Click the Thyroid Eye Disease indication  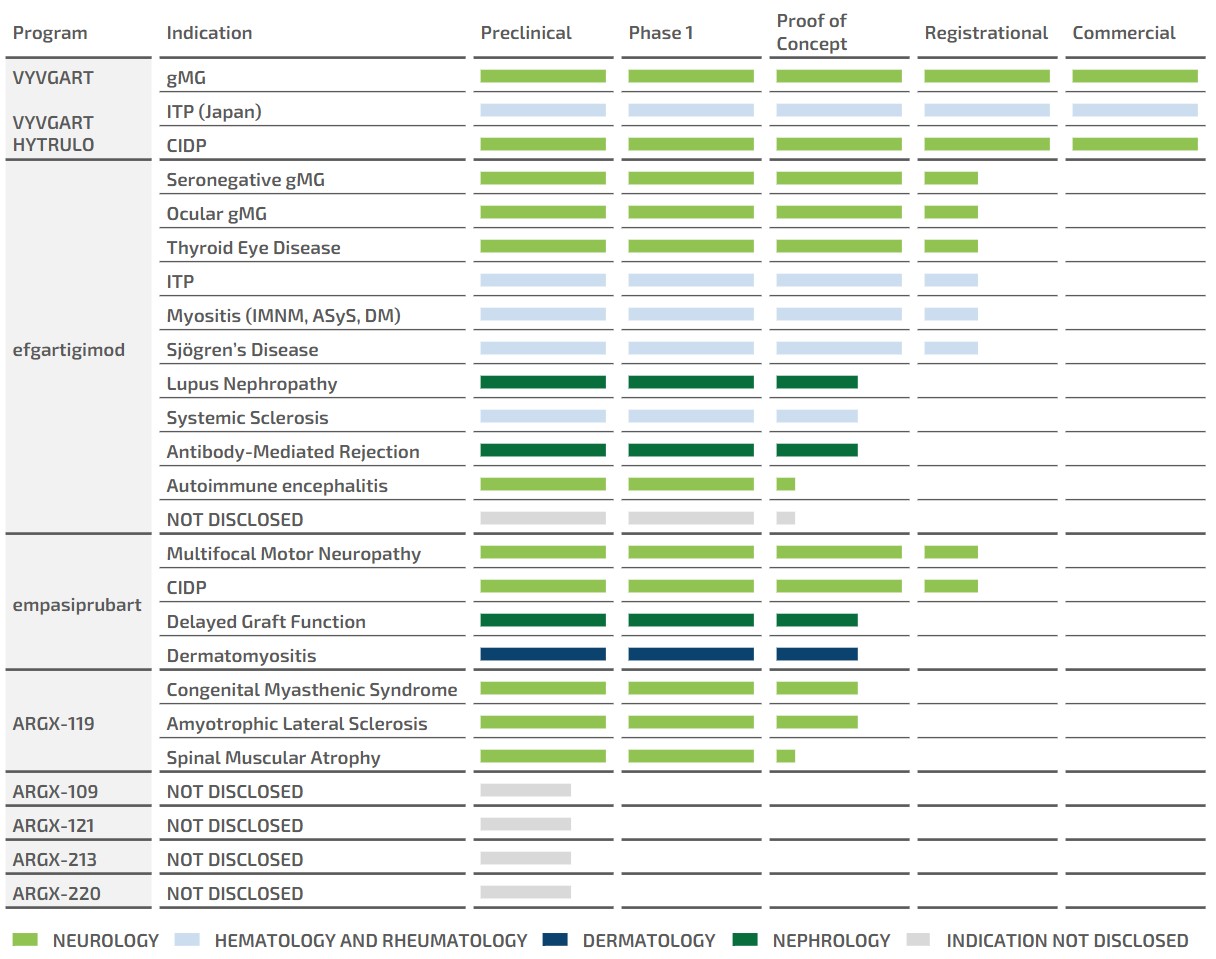[x=253, y=248]
